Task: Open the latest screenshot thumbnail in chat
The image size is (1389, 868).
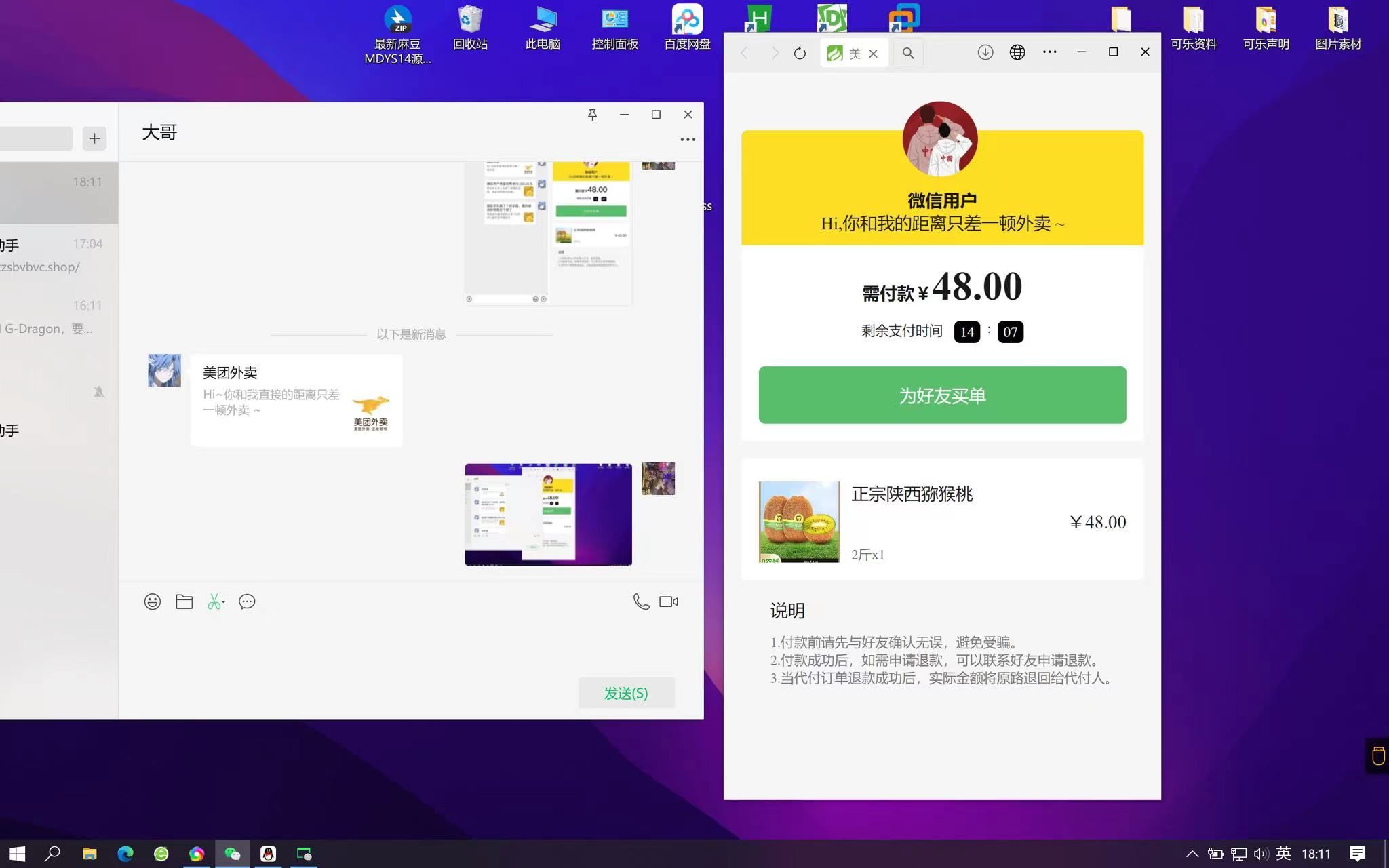Action: coord(548,515)
